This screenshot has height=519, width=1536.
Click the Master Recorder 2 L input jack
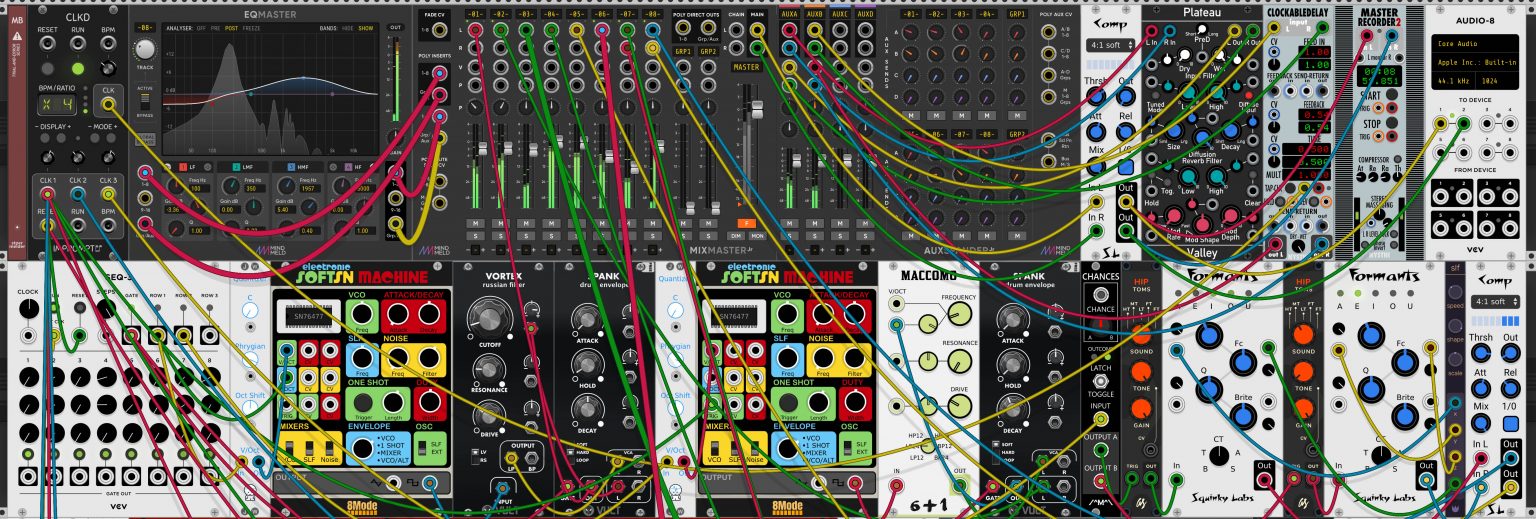click(x=1369, y=36)
